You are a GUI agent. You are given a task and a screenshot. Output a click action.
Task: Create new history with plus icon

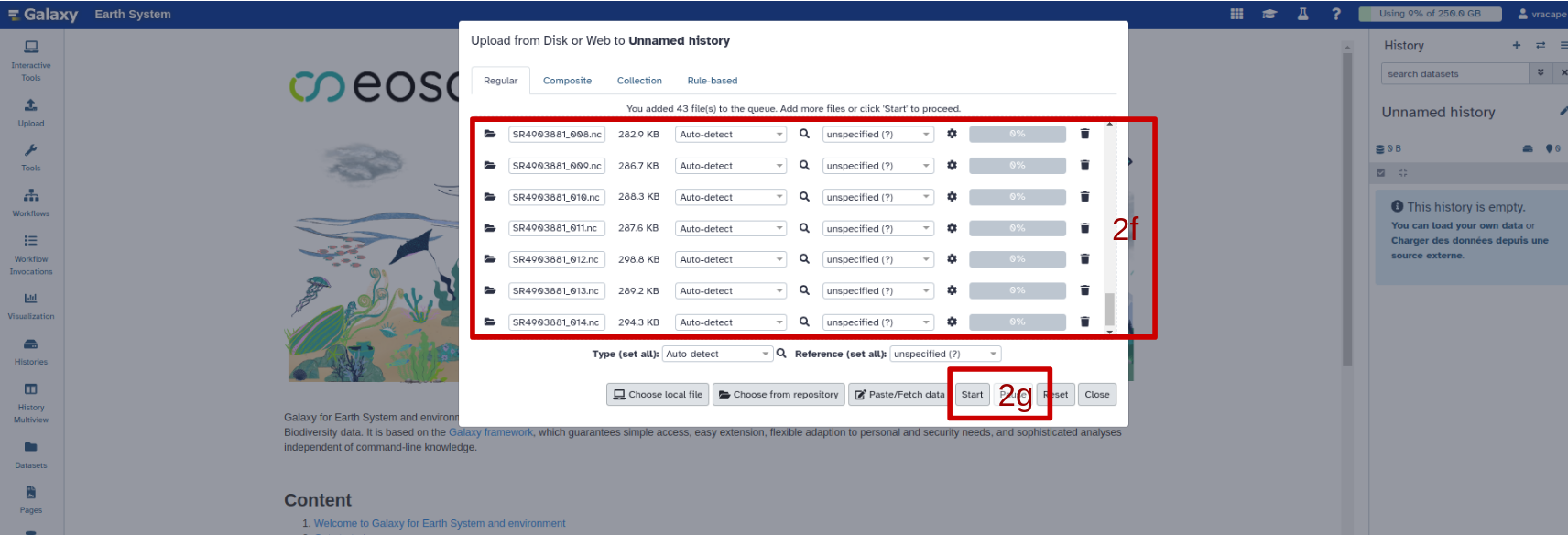click(x=1517, y=45)
